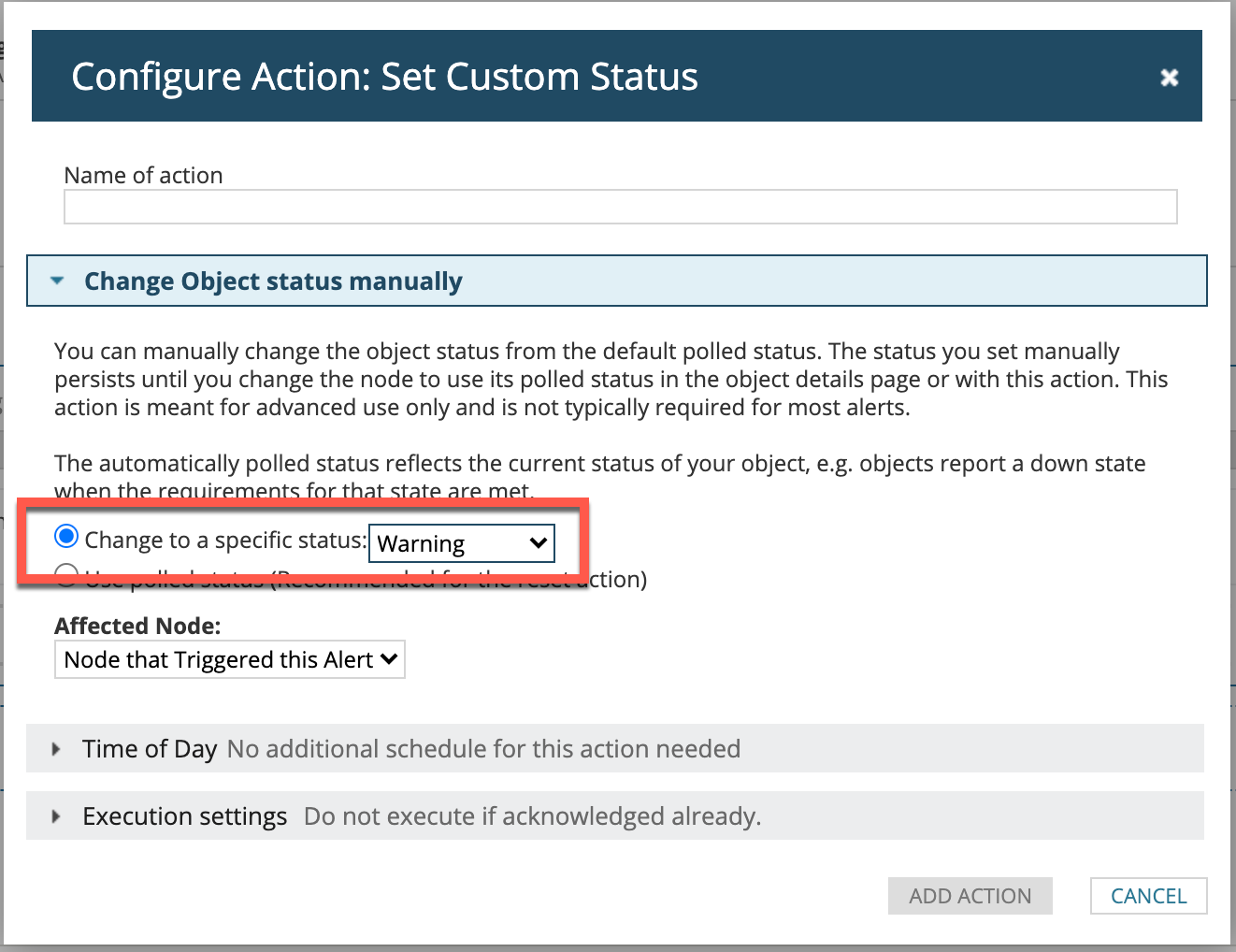Screen dimensions: 1236x952
Task: Select Change to a specific status radio
Action: click(x=66, y=537)
